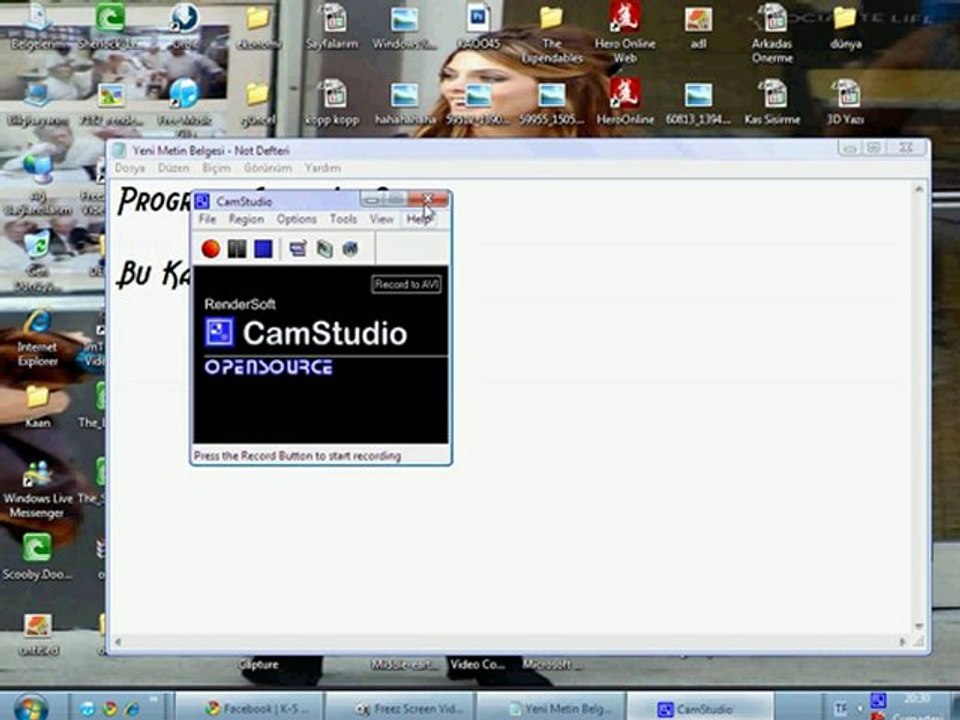This screenshot has width=960, height=720.
Task: Click the CamStudio title bar icon
Action: point(203,201)
